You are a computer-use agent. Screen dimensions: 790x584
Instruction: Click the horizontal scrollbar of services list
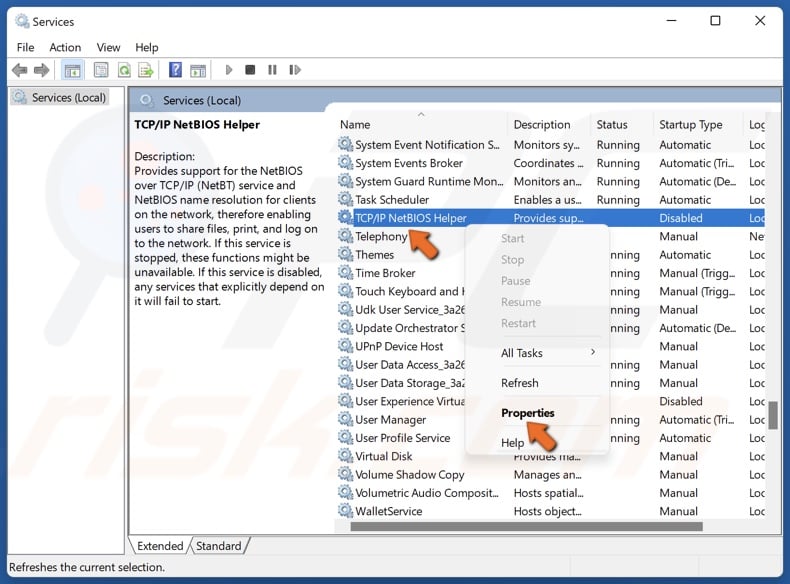[x=526, y=527]
